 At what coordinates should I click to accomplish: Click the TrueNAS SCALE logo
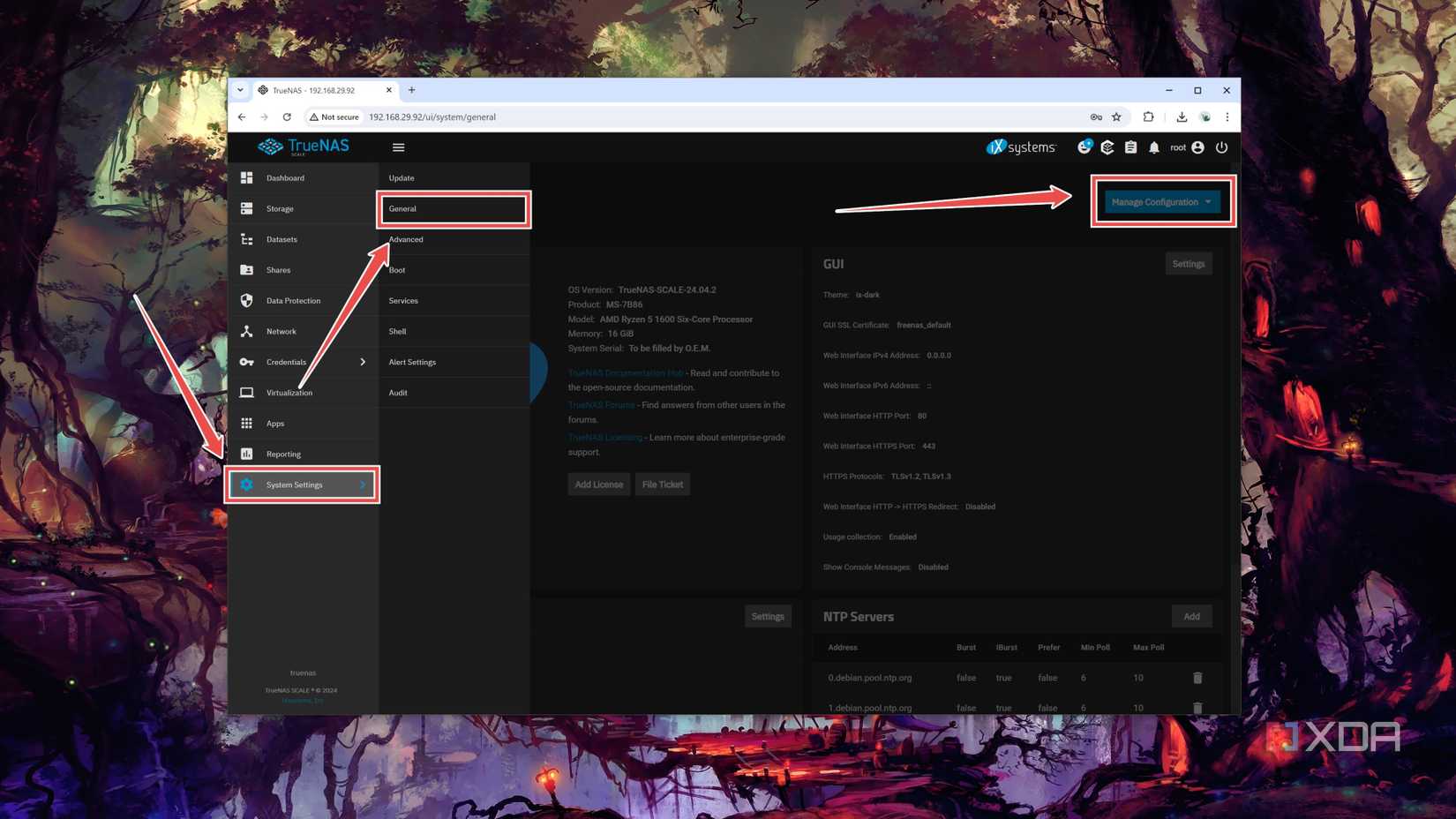(x=304, y=147)
